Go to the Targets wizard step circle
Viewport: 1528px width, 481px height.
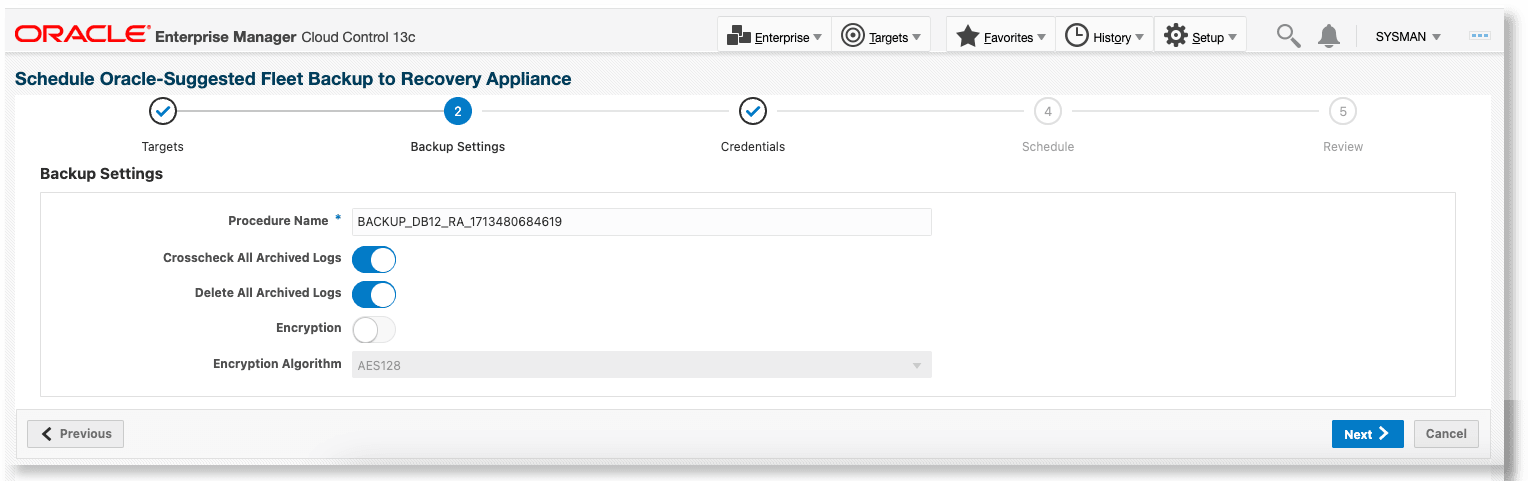[x=163, y=111]
